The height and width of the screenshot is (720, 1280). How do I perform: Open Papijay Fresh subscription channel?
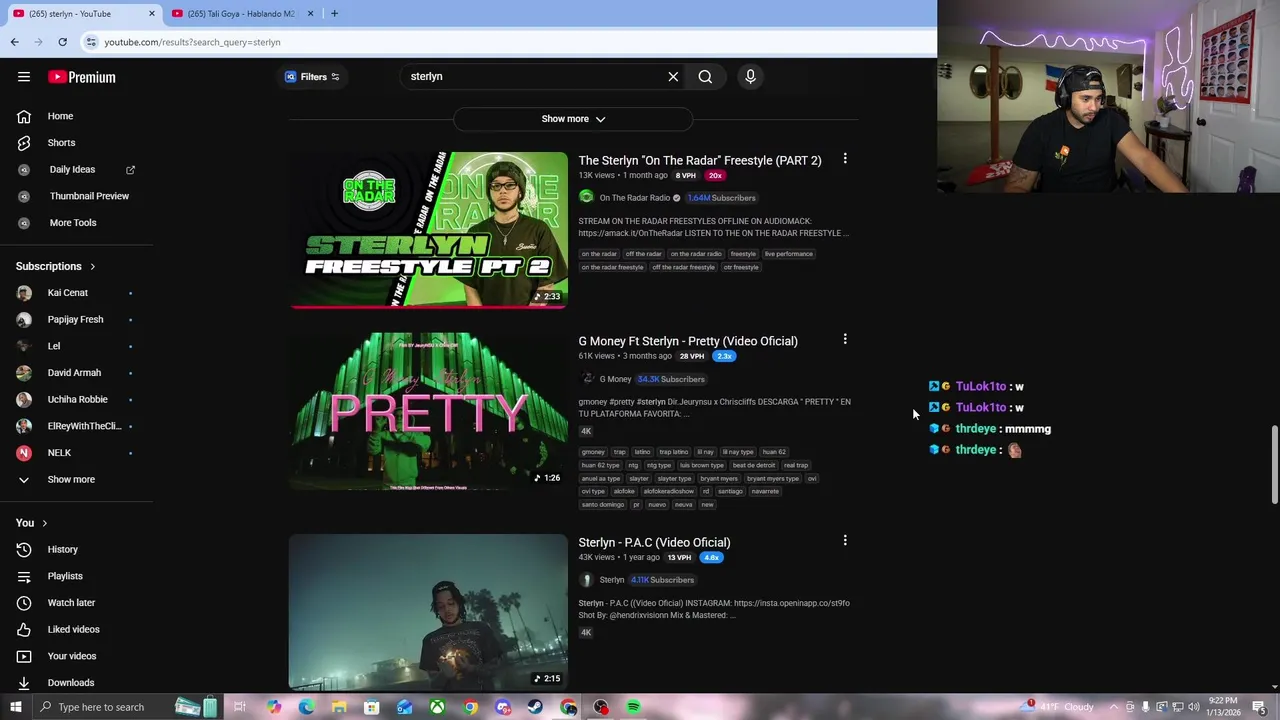coord(76,319)
